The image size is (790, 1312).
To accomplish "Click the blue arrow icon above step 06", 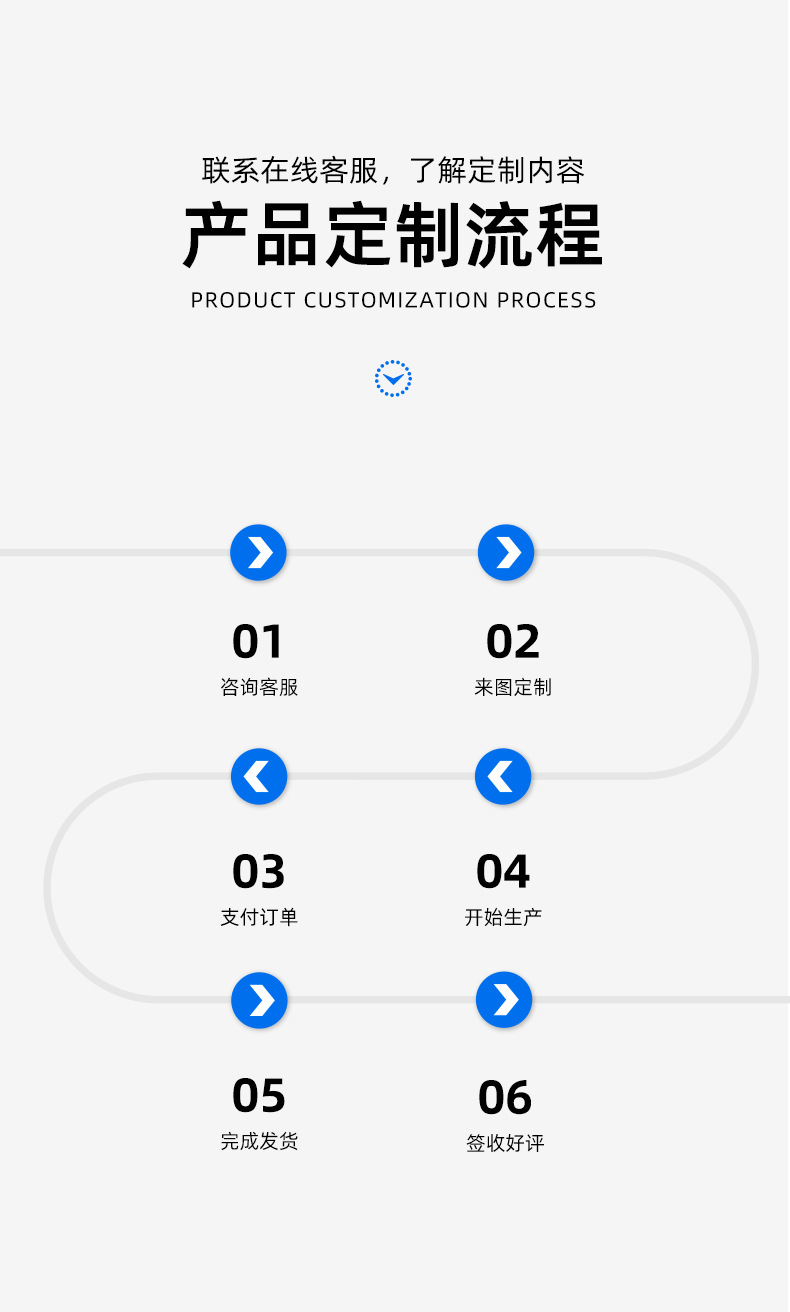I will tap(504, 1000).
